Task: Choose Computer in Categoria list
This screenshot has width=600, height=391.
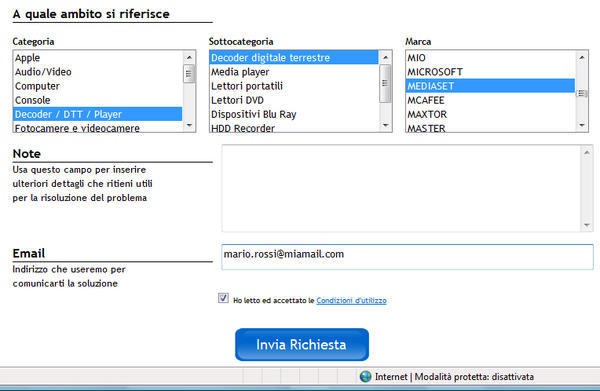Action: click(x=98, y=86)
